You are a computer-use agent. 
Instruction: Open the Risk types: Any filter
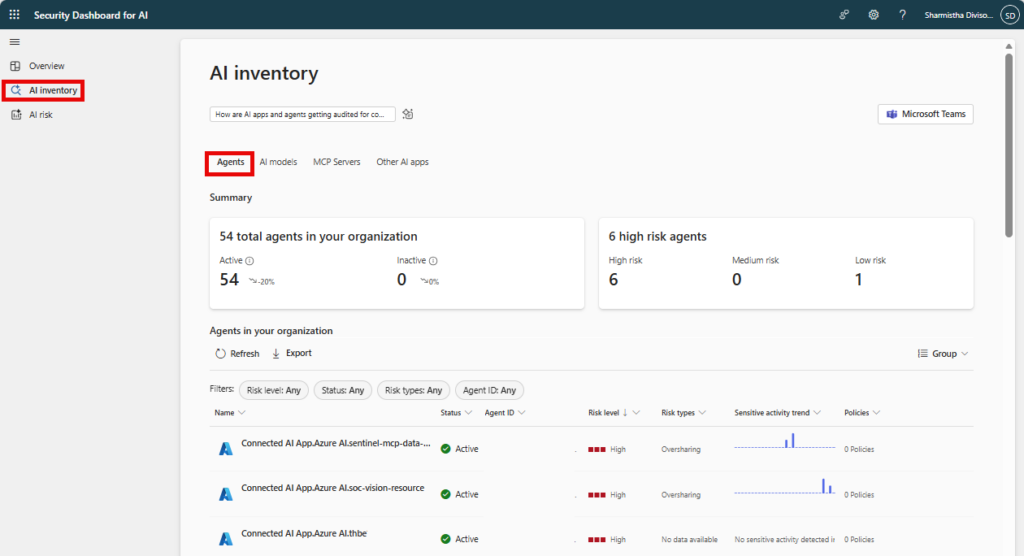(x=413, y=390)
